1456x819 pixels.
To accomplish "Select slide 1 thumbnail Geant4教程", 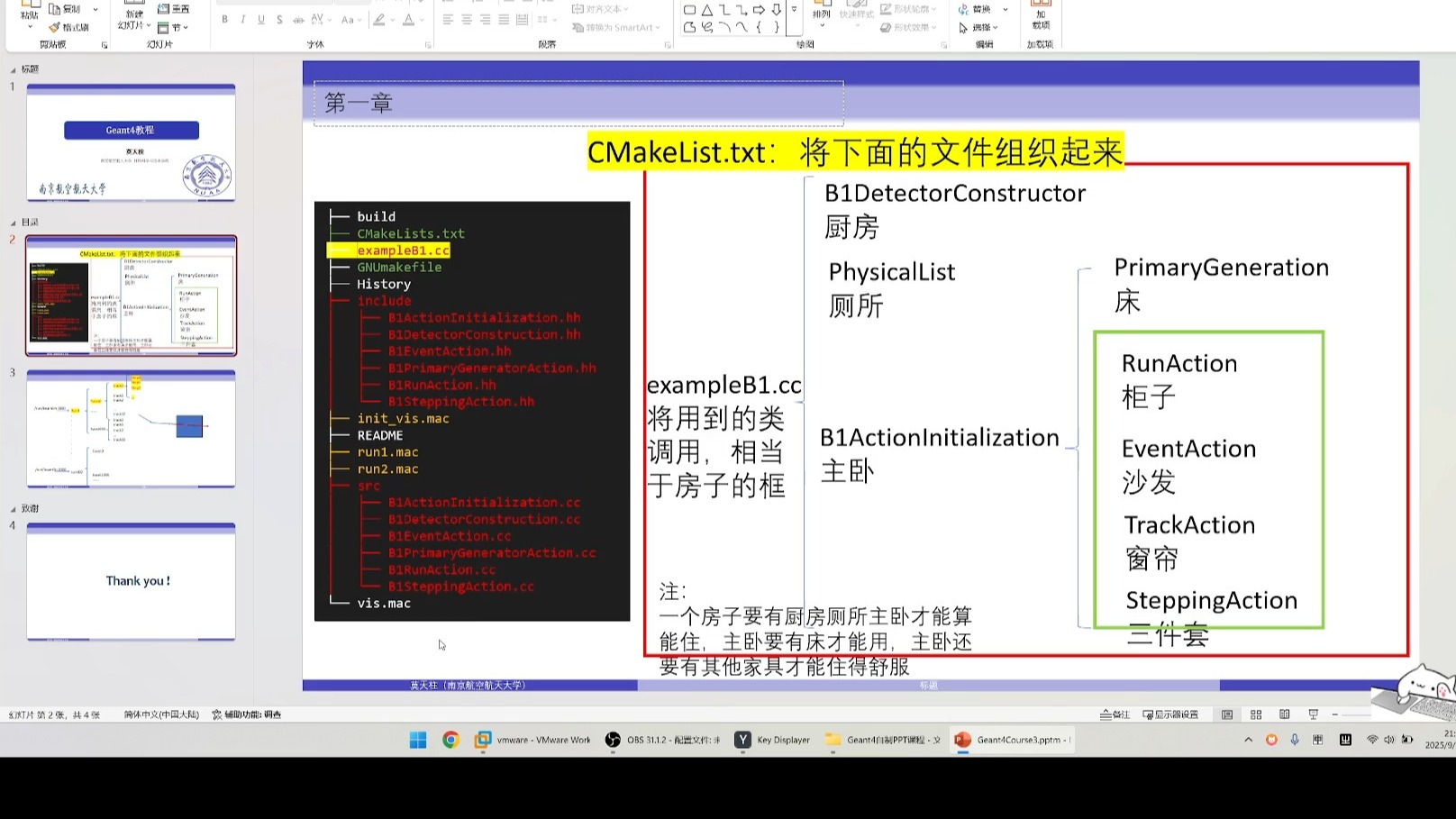I will point(131,143).
